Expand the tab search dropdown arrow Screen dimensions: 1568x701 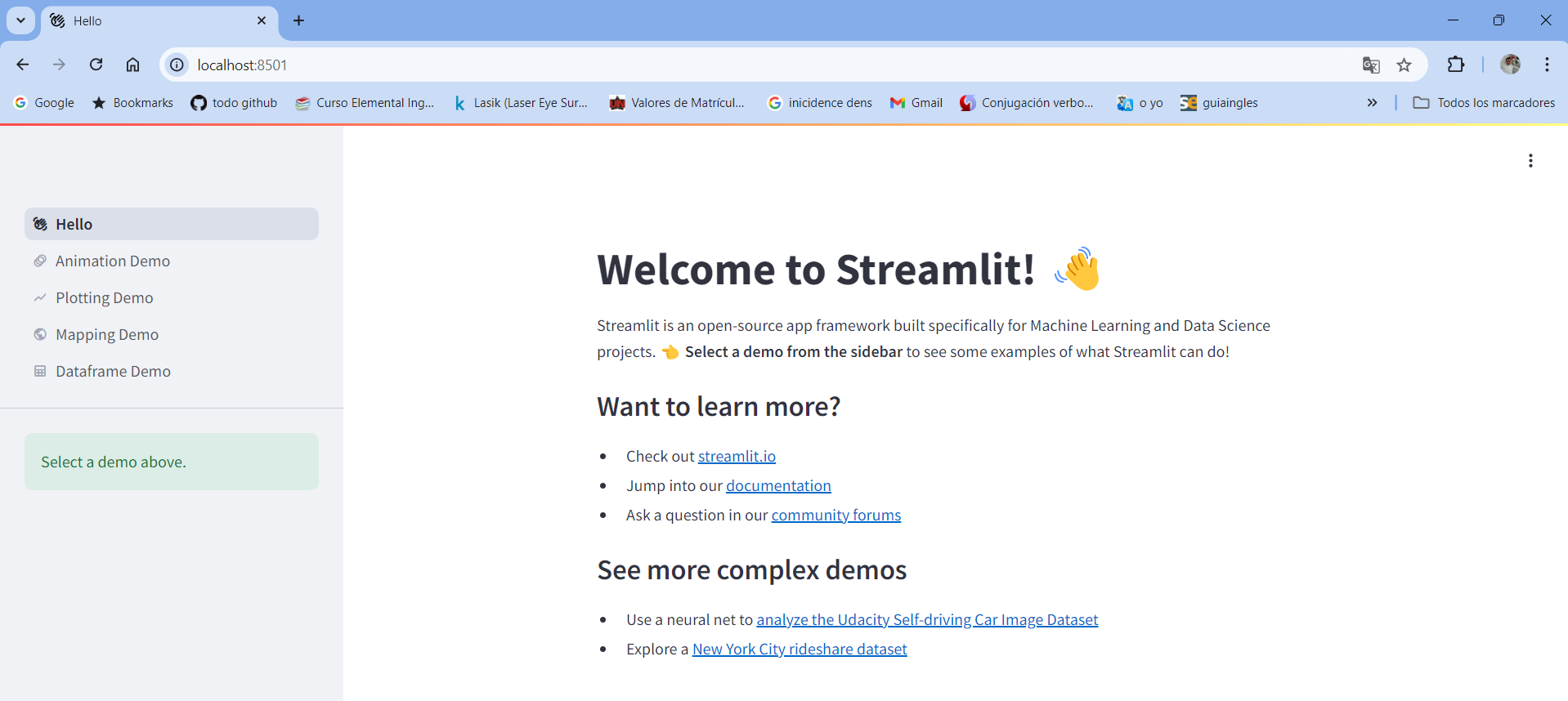tap(21, 20)
